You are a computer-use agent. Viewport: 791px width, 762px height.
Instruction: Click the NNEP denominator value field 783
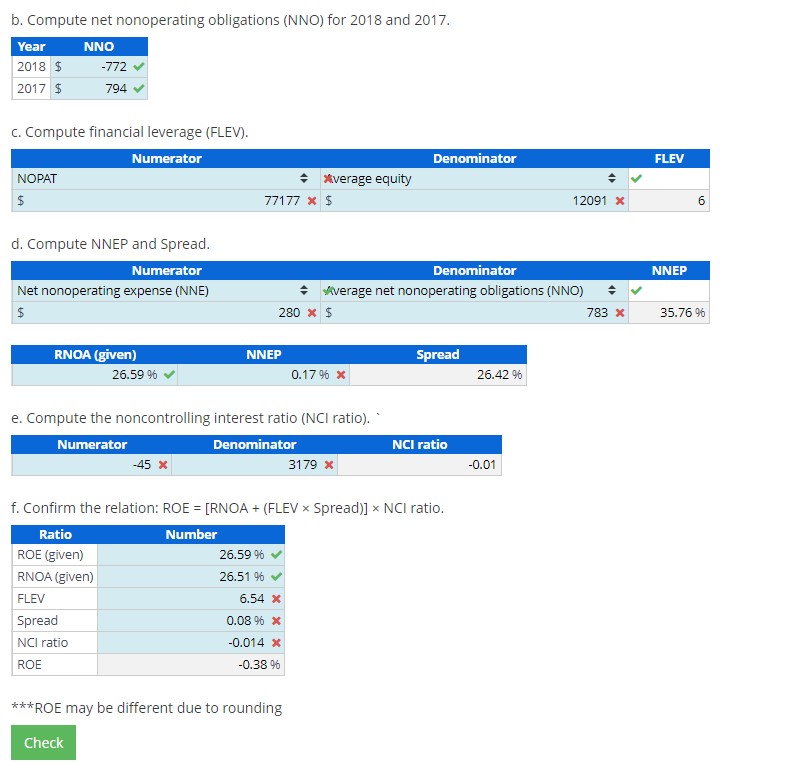[x=474, y=313]
